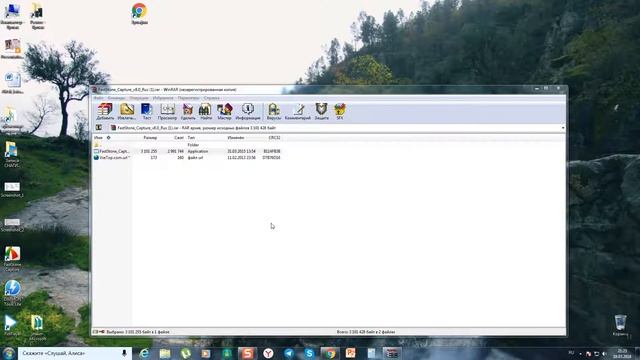Open the Параметры menu
This screenshot has width=640, height=360.
[x=189, y=98]
